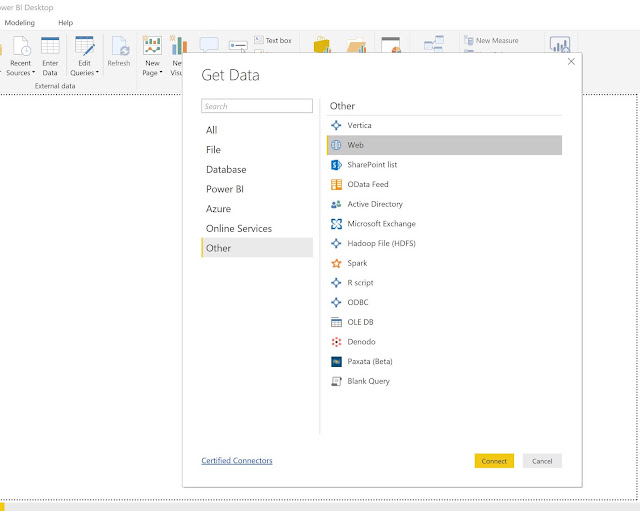This screenshot has width=640, height=511.
Task: Click the Search input field
Action: (x=257, y=106)
